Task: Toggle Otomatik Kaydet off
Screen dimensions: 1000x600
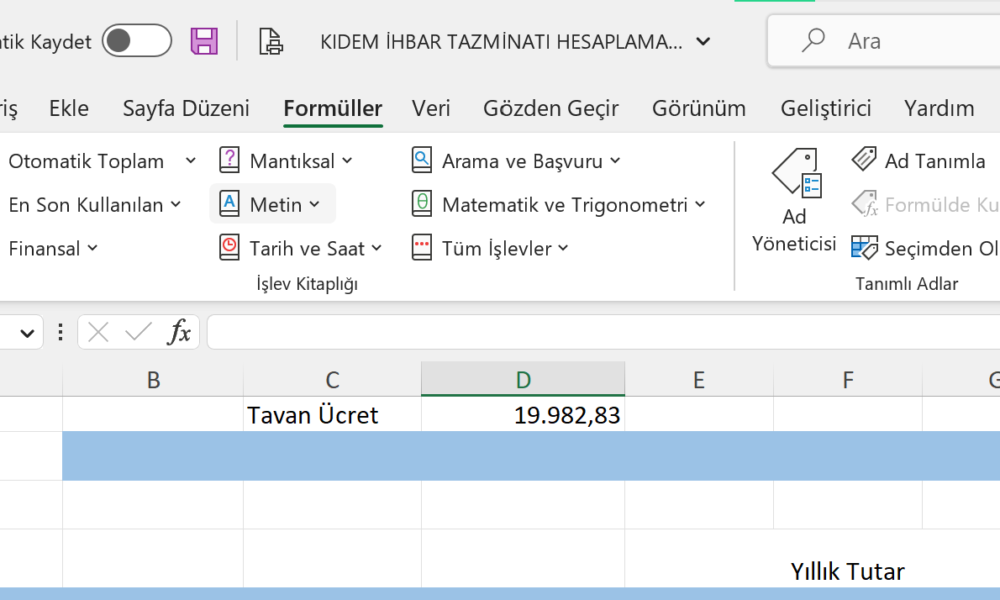Action: pos(136,40)
